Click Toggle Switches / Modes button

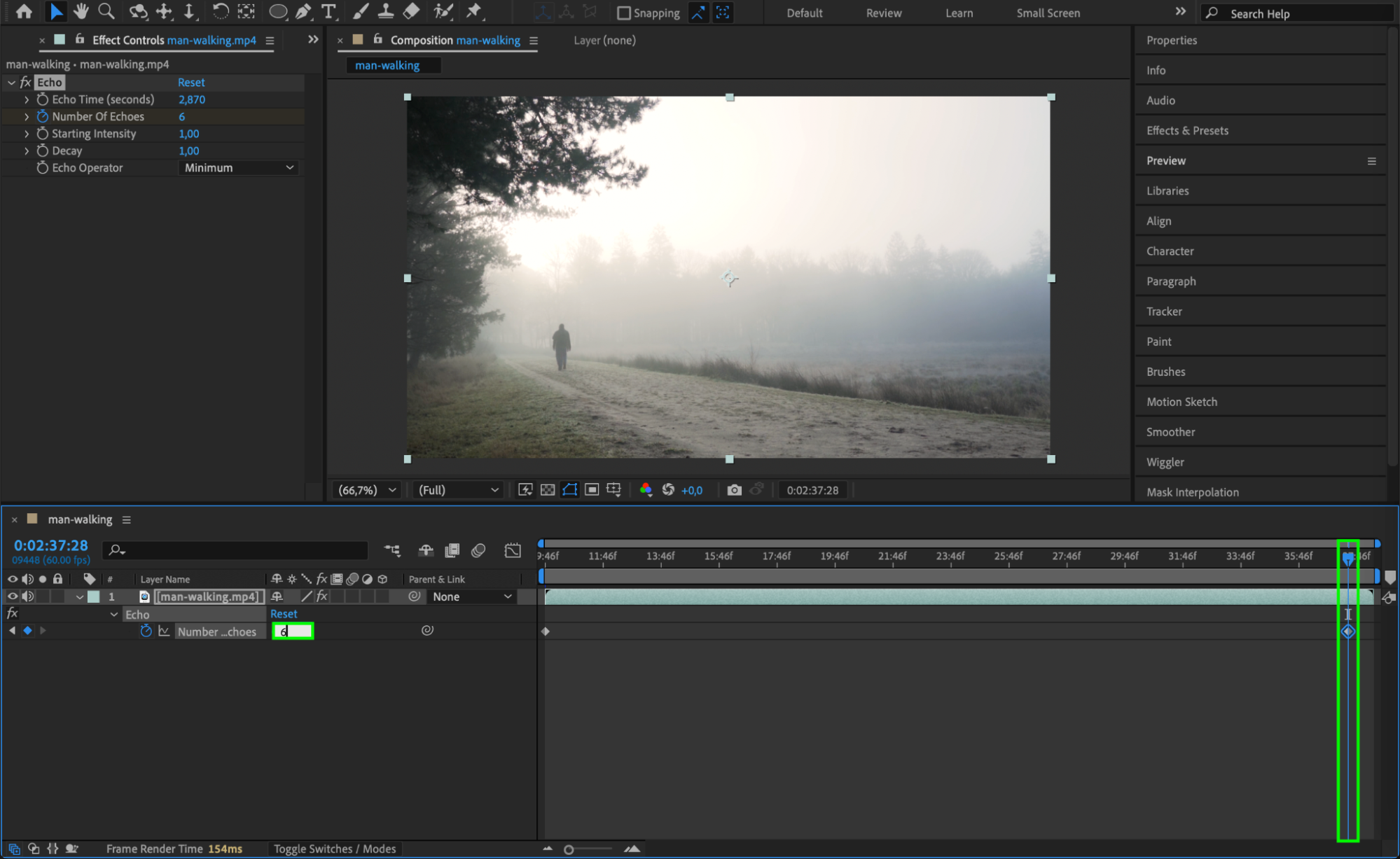[334, 848]
